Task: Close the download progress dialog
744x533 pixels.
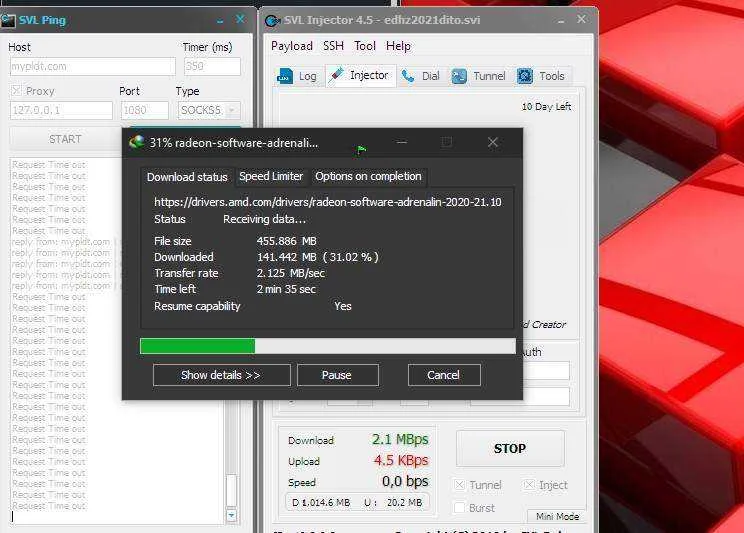Action: click(493, 142)
